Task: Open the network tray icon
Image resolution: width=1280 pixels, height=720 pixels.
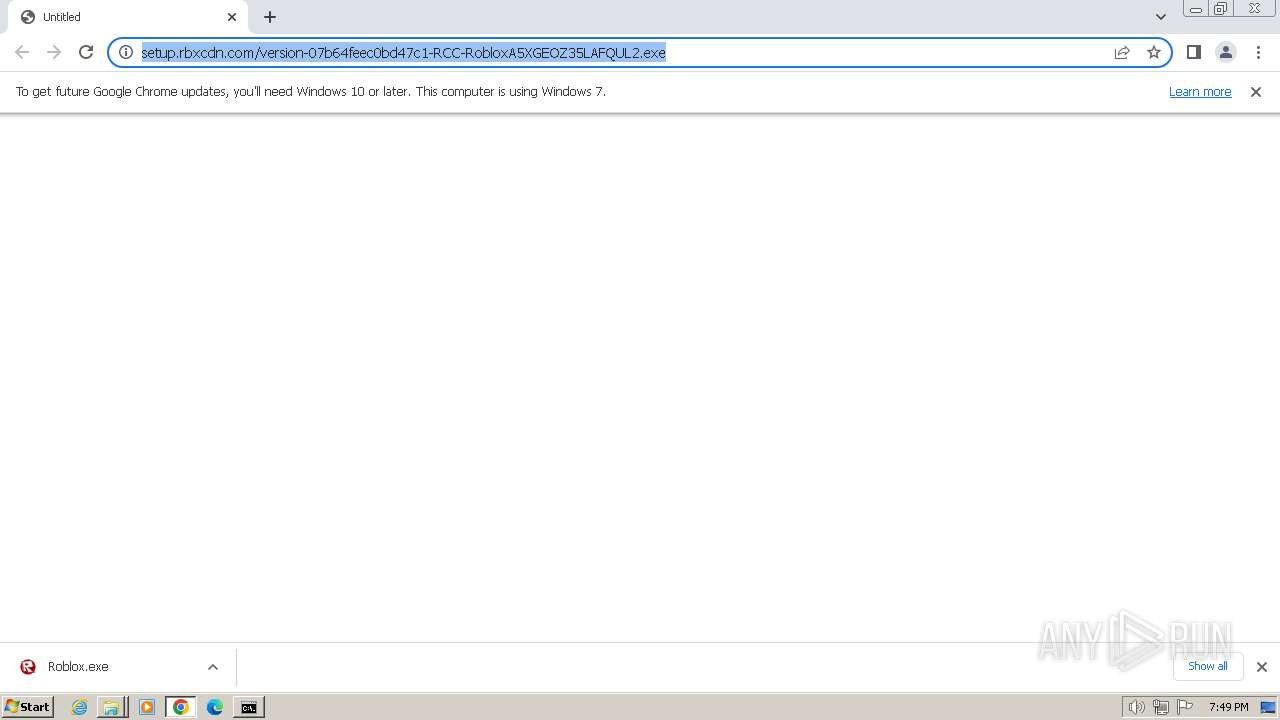Action: [x=1160, y=707]
